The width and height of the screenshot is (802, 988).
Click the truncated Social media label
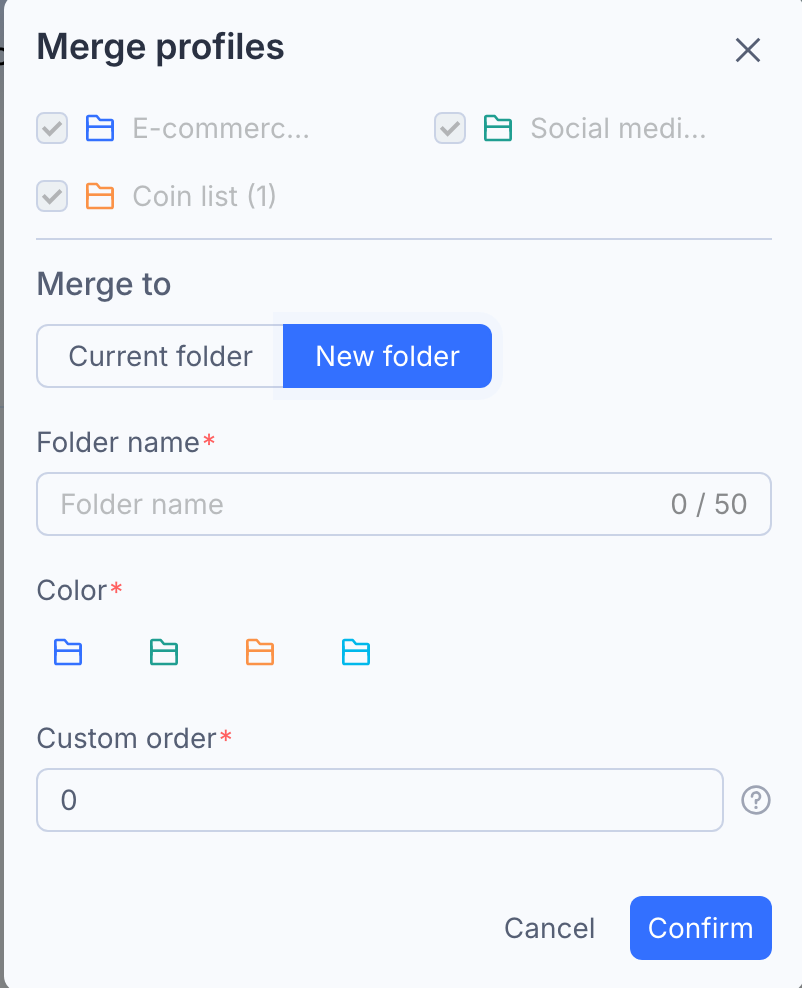618,128
